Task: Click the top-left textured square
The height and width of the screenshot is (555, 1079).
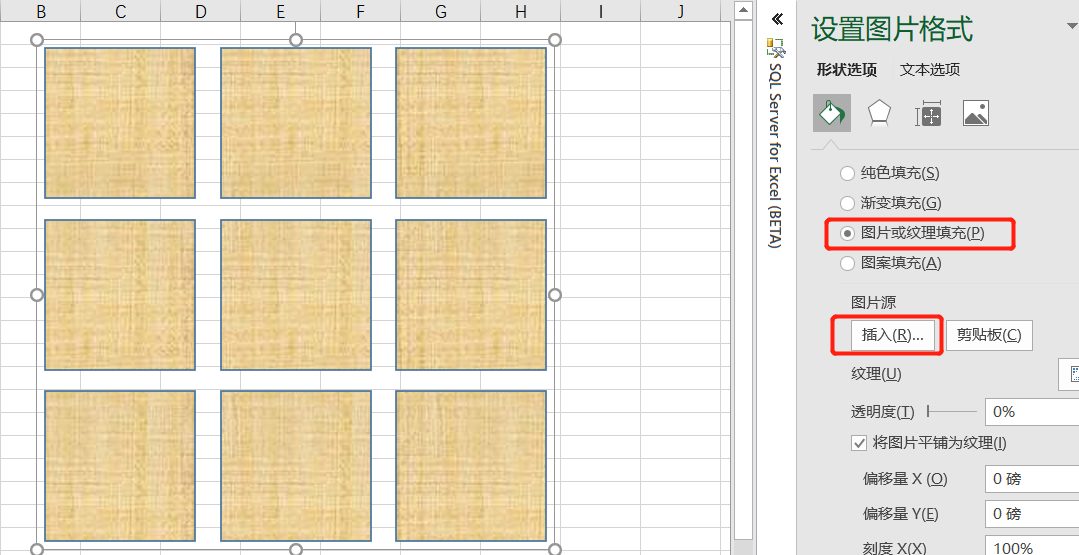Action: point(120,122)
